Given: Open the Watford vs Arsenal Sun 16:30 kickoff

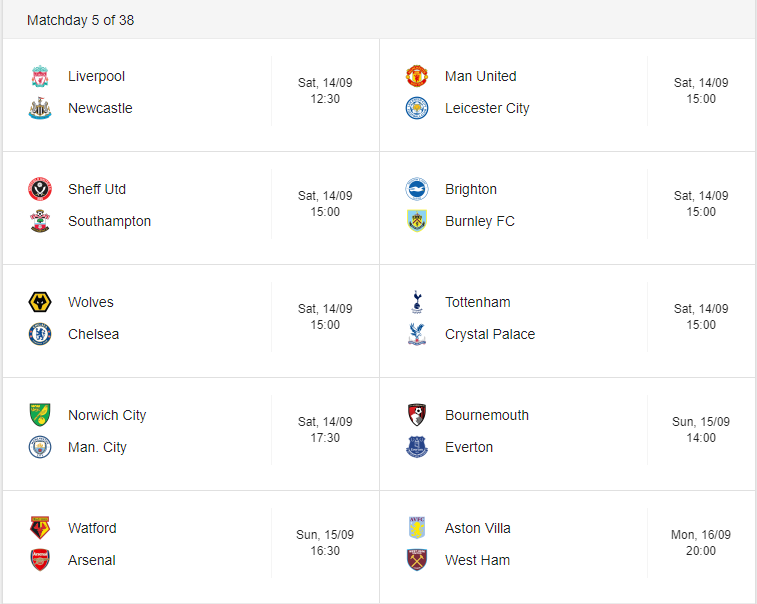Looking at the screenshot, I should point(325,543).
